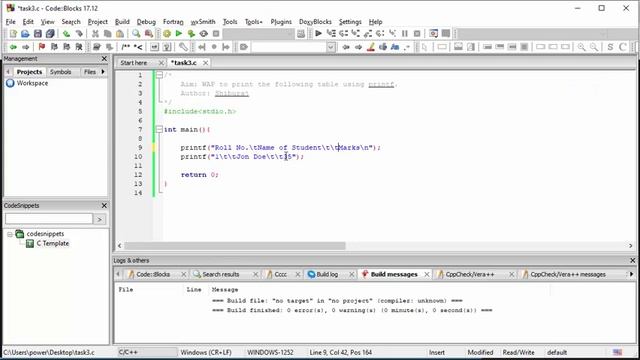This screenshot has width=640, height=360.
Task: Toggle regex search option icon
Action: pos(407,47)
